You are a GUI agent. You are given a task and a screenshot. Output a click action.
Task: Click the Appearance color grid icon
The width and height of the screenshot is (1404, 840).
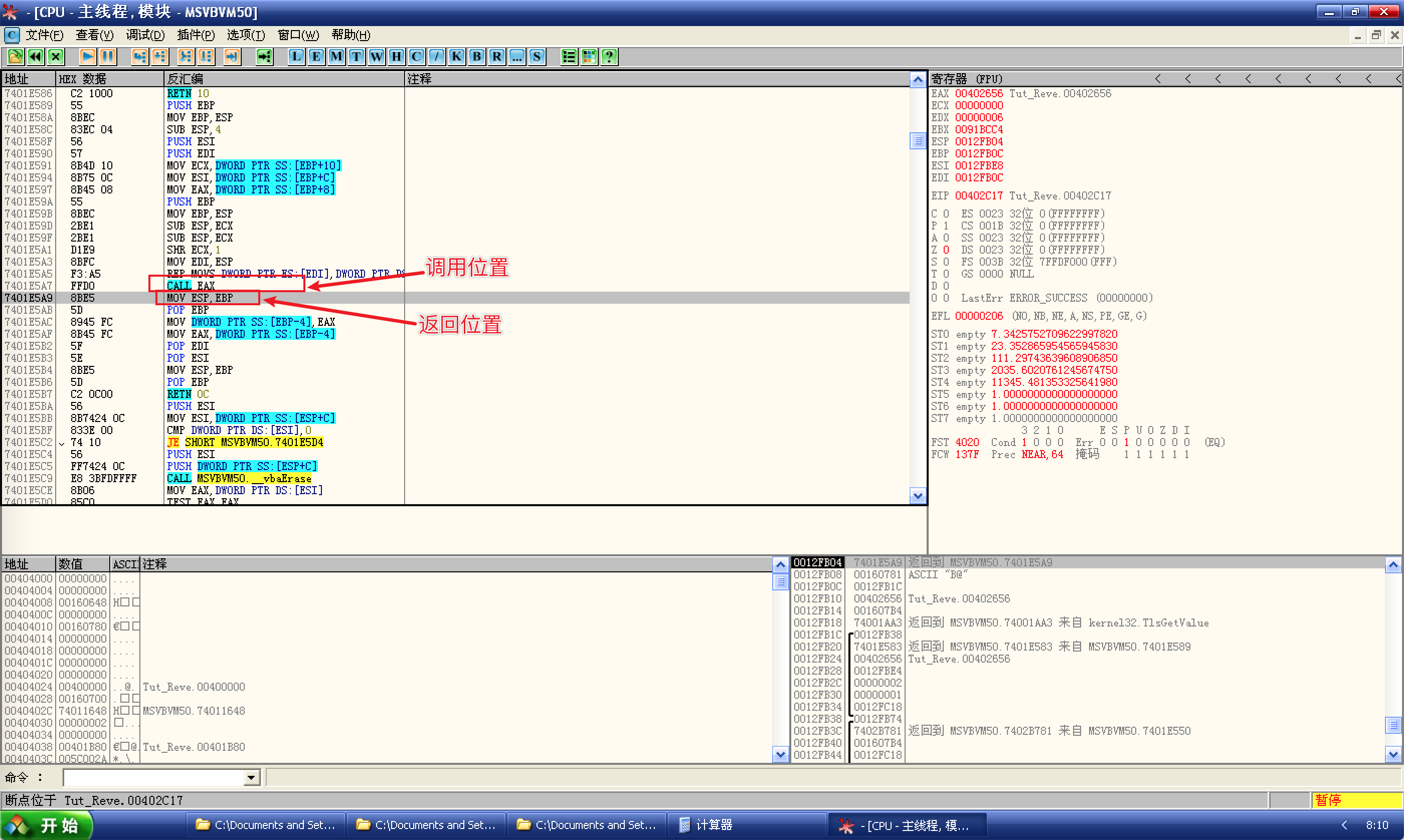(x=589, y=57)
